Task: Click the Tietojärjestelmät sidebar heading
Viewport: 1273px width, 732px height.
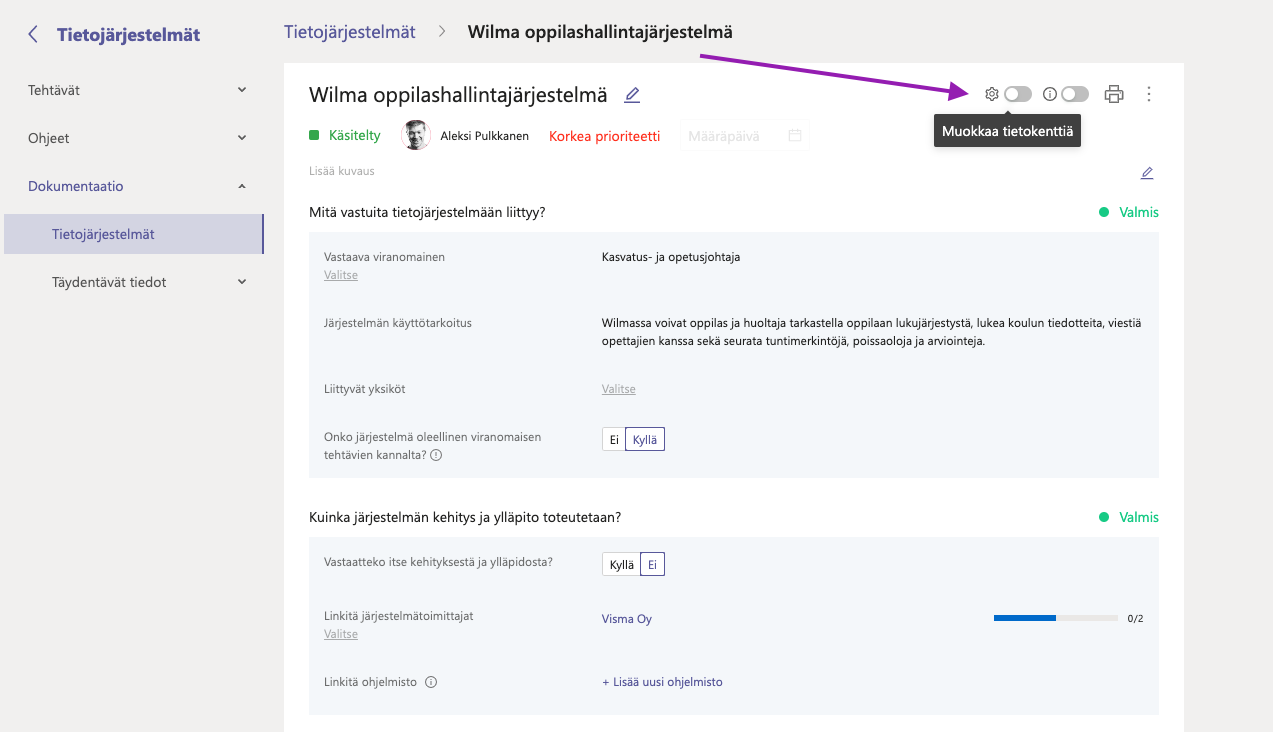Action: tap(128, 35)
